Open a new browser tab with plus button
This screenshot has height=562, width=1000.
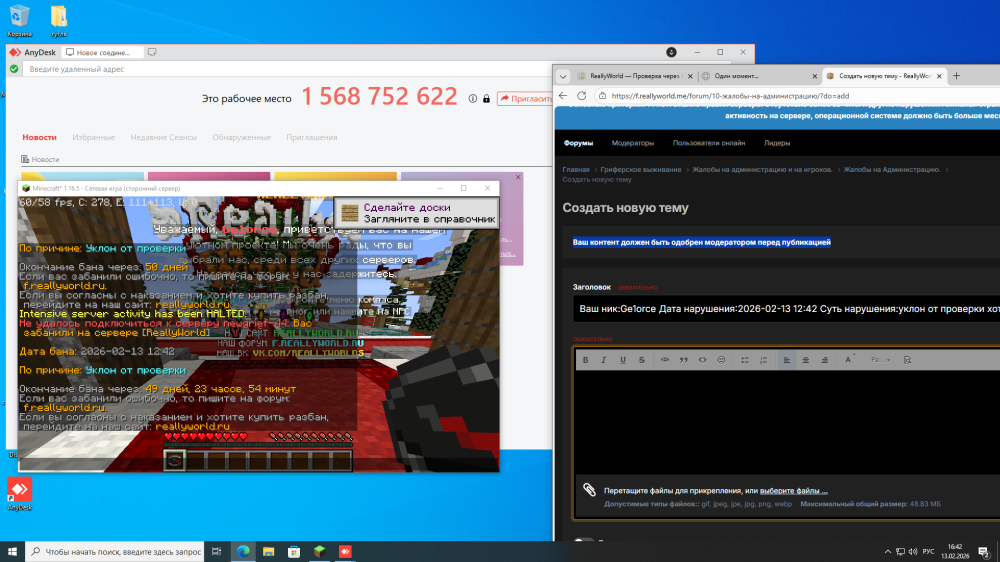pos(956,76)
